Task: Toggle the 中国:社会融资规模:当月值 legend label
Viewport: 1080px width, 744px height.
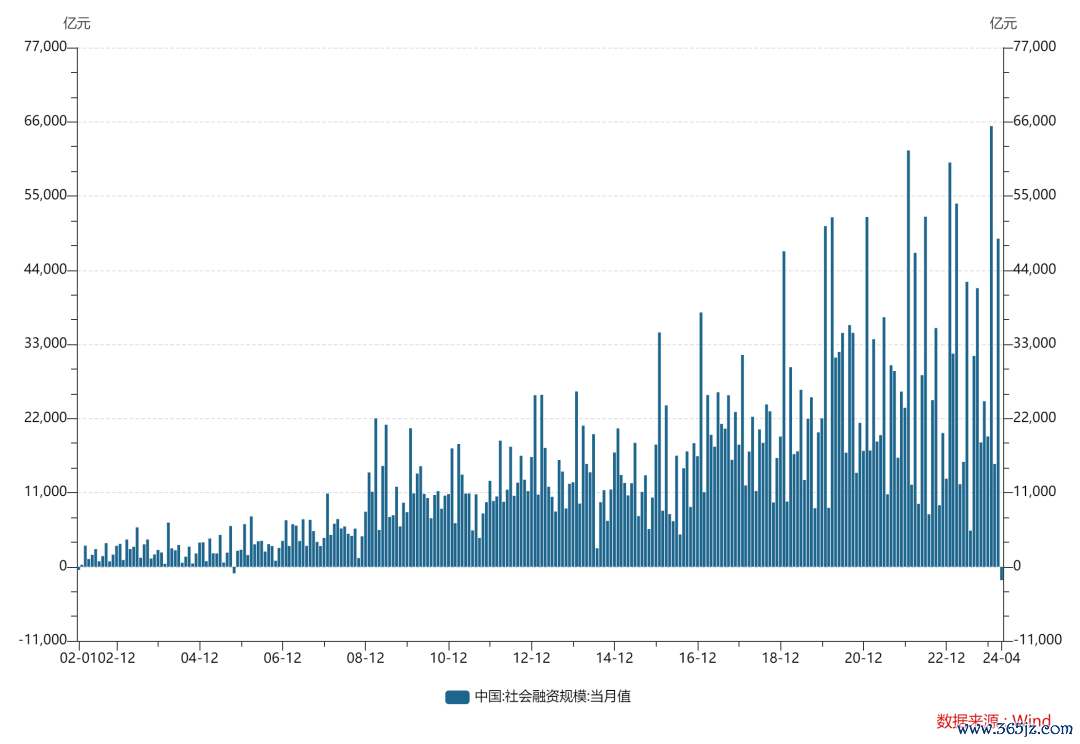Action: (x=552, y=697)
